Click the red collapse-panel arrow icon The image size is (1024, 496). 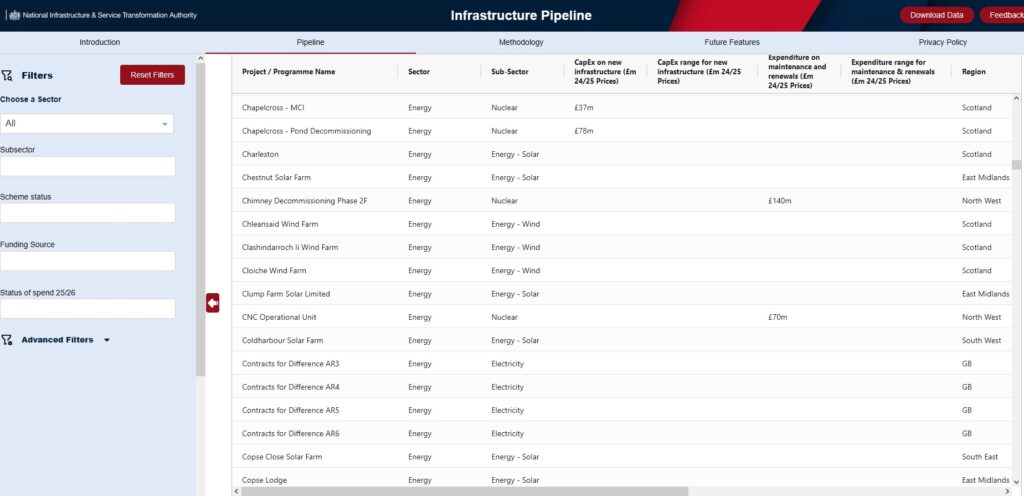point(212,303)
